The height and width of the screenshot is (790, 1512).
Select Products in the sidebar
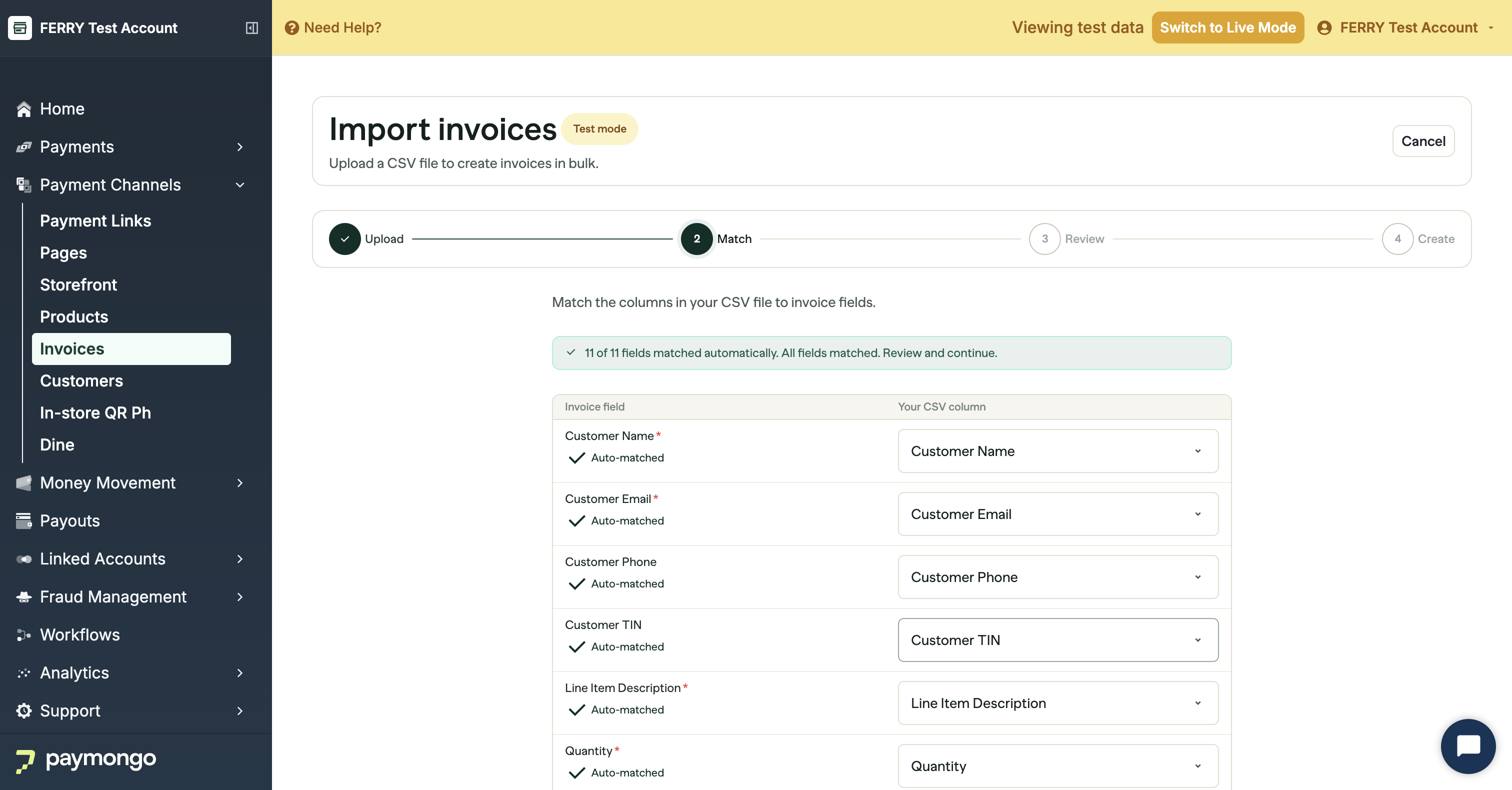pos(74,317)
